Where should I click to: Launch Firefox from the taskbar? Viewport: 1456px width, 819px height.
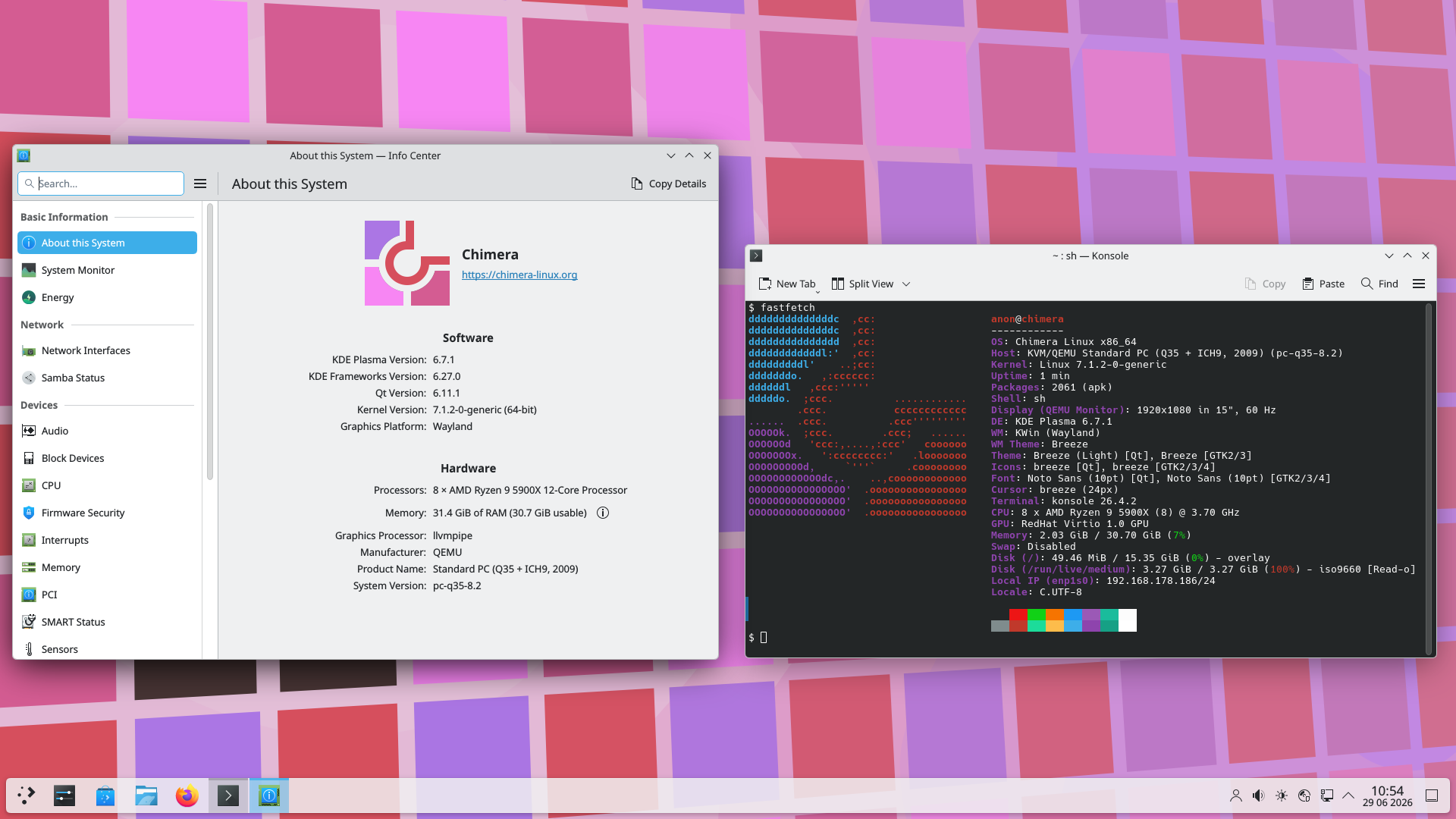tap(187, 795)
